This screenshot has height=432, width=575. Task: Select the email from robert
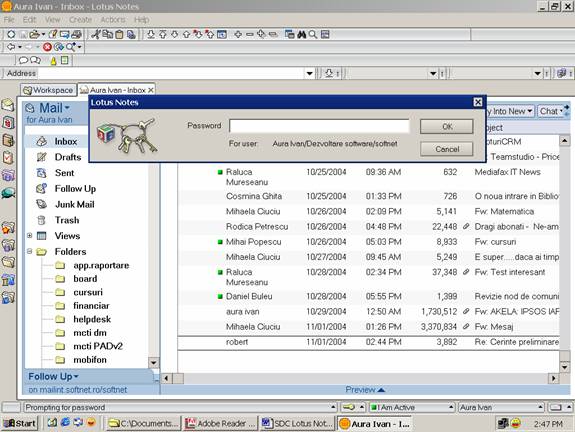(369, 342)
